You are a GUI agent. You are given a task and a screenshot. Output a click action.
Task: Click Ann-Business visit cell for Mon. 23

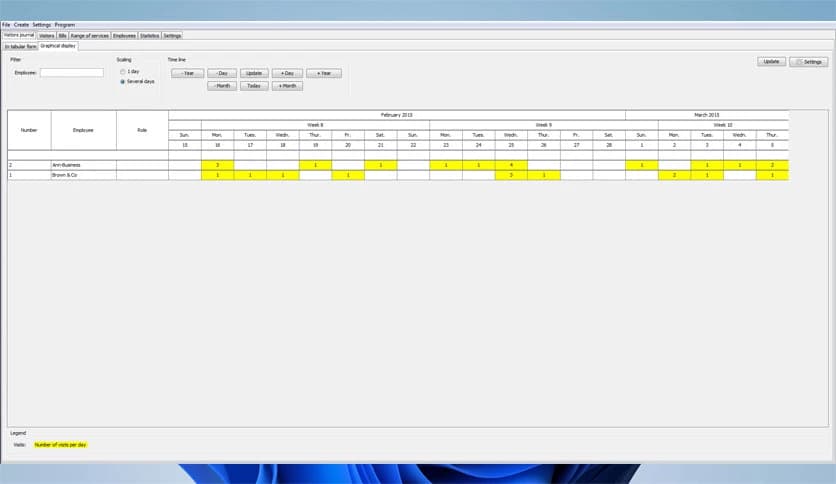(x=446, y=165)
